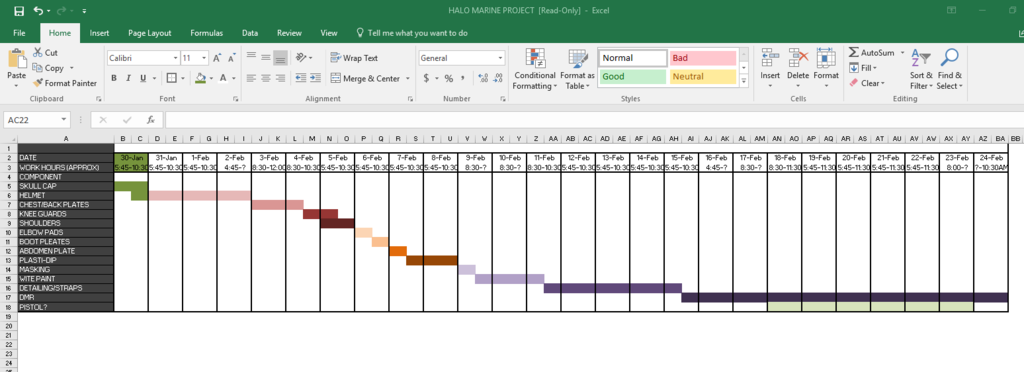Image resolution: width=1024 pixels, height=372 pixels.
Task: Click the Save icon in title bar
Action: coord(19,10)
